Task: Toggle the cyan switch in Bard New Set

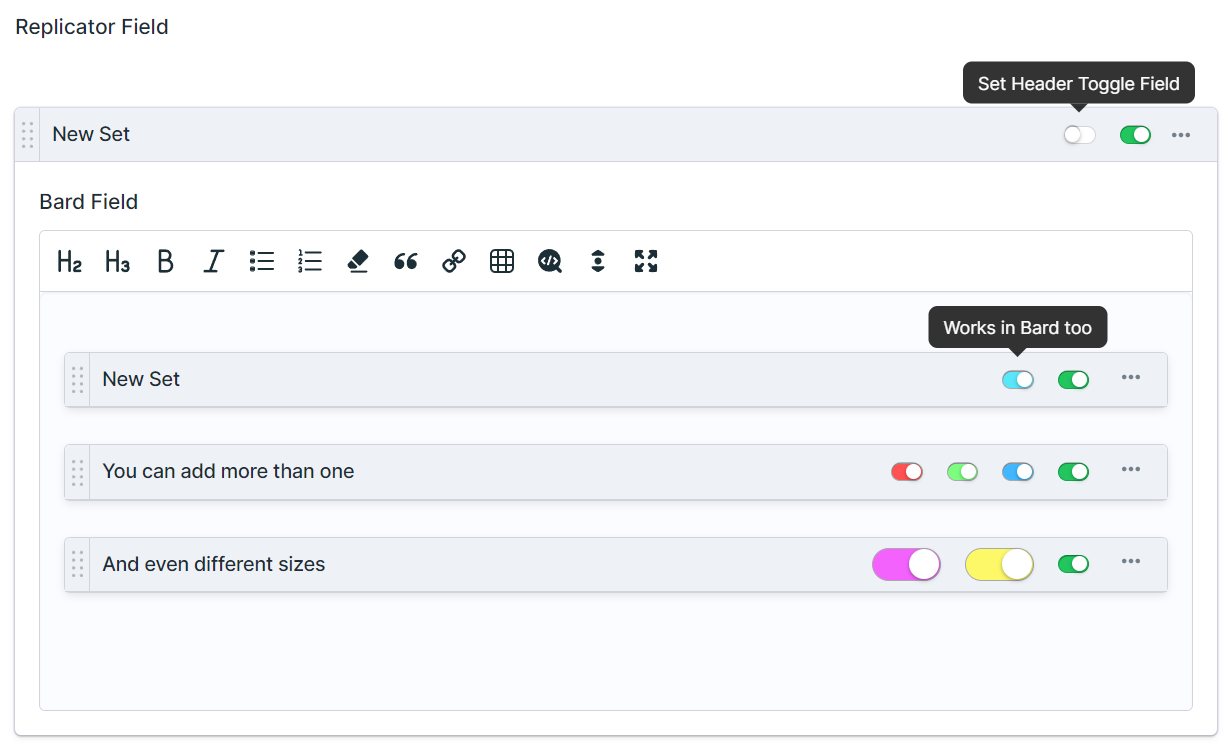Action: pos(1018,380)
